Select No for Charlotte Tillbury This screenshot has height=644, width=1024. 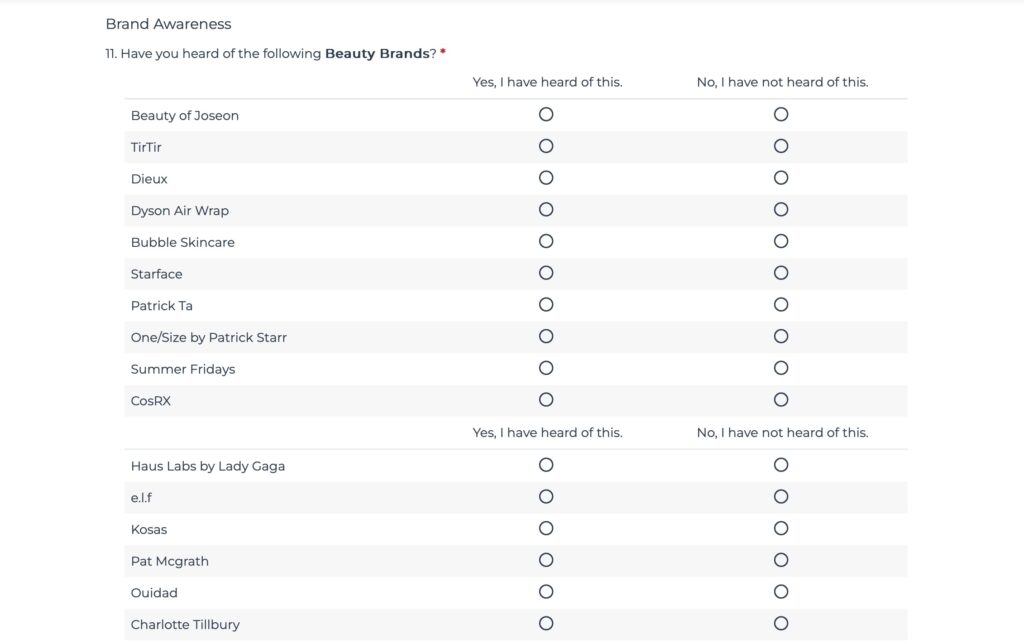[781, 624]
